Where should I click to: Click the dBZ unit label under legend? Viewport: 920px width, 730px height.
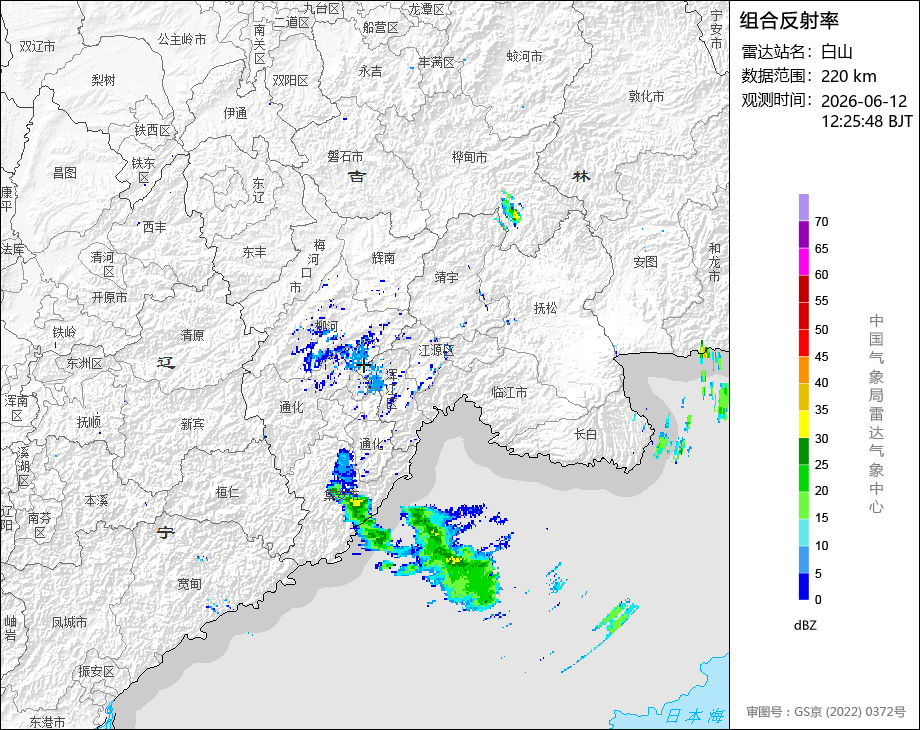tap(805, 625)
